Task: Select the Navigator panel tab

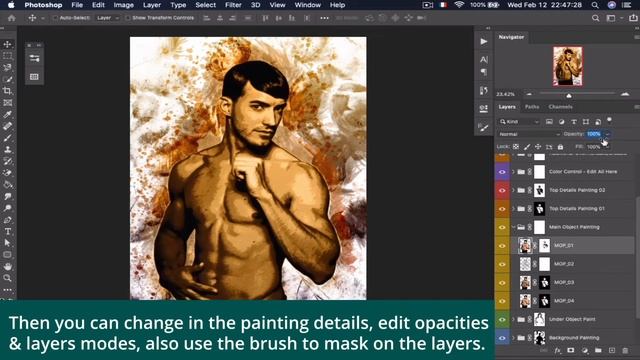Action: pos(511,37)
